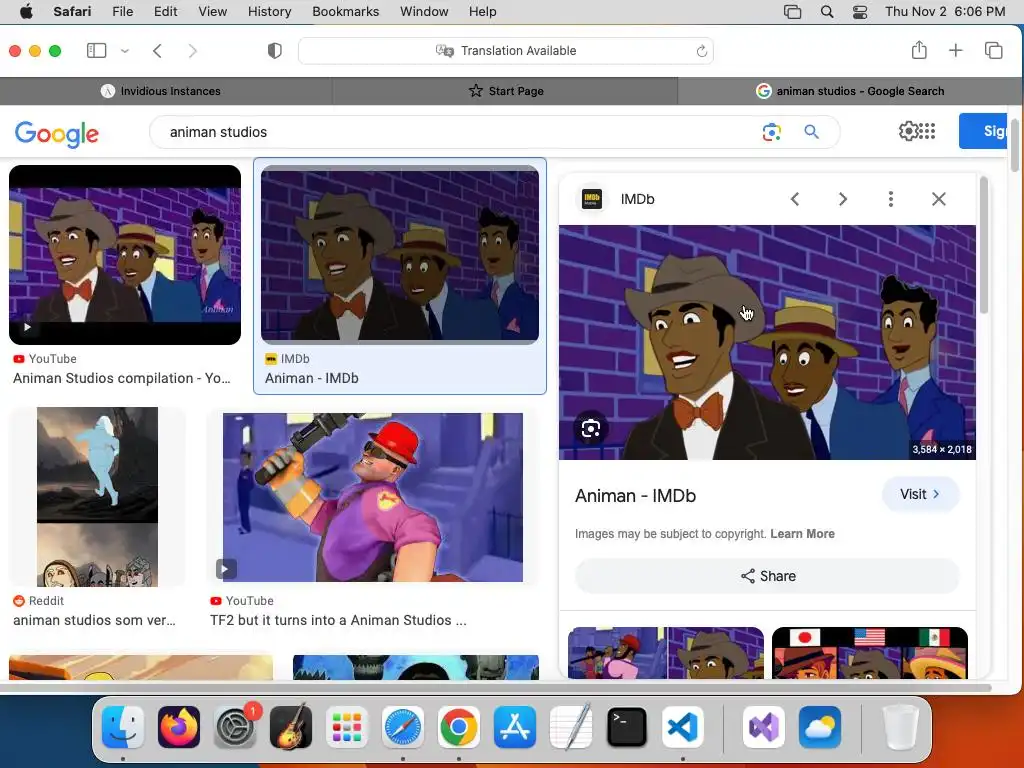Open the File menu

coord(123,12)
